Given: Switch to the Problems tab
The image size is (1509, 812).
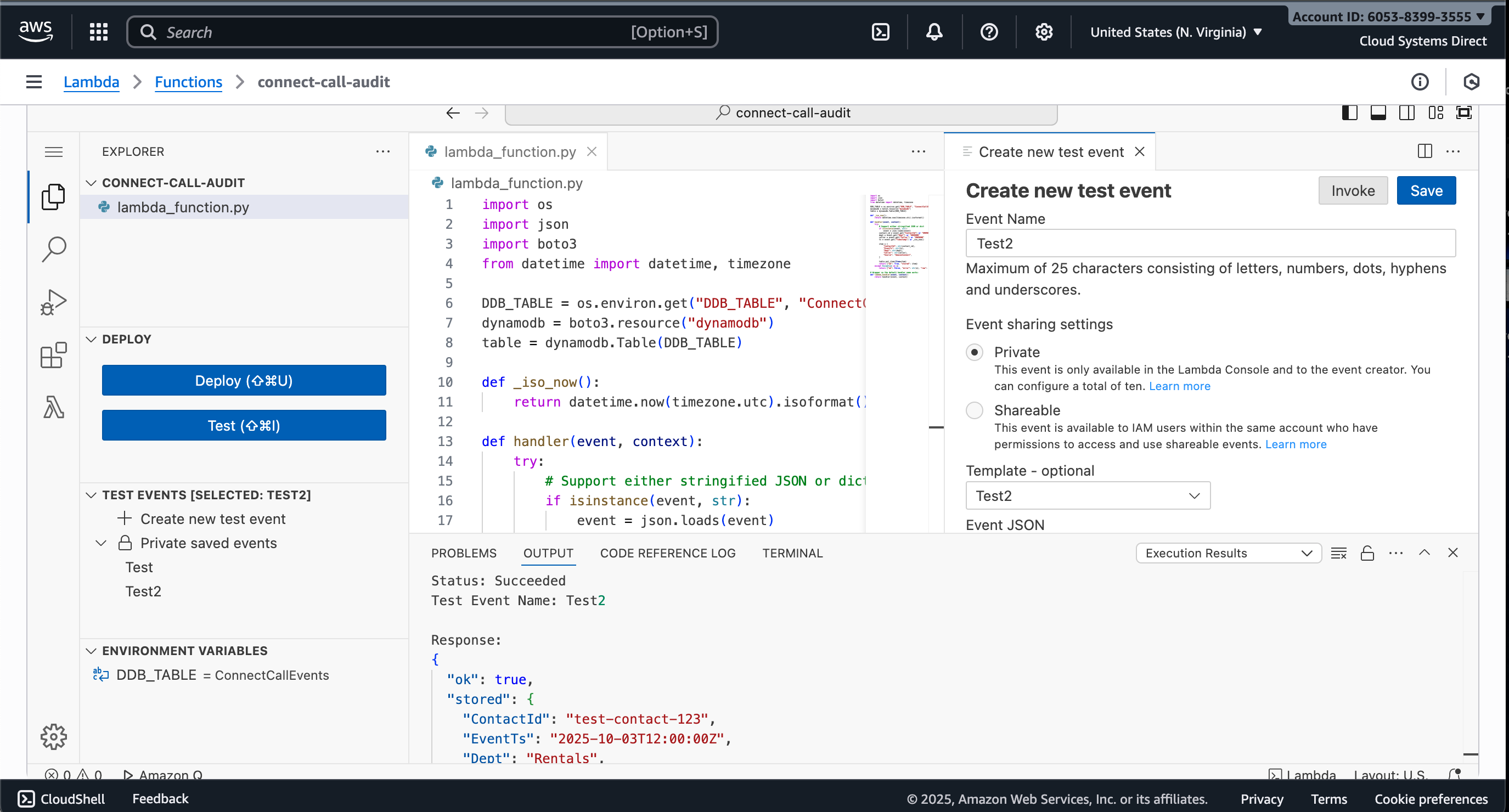Looking at the screenshot, I should tap(463, 553).
